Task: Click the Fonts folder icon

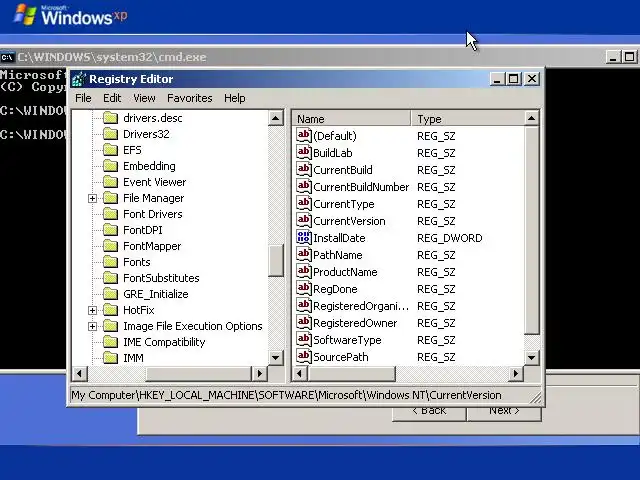Action: click(x=110, y=262)
